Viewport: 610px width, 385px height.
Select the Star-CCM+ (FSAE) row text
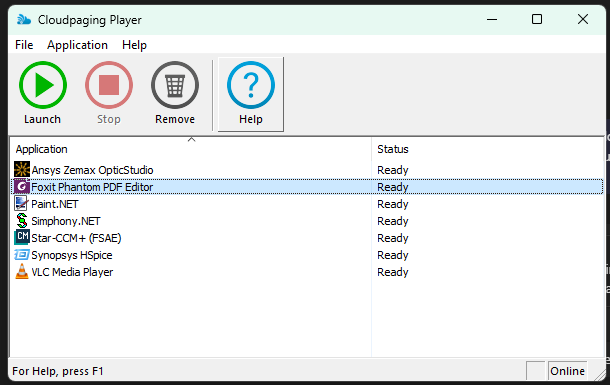(x=76, y=238)
